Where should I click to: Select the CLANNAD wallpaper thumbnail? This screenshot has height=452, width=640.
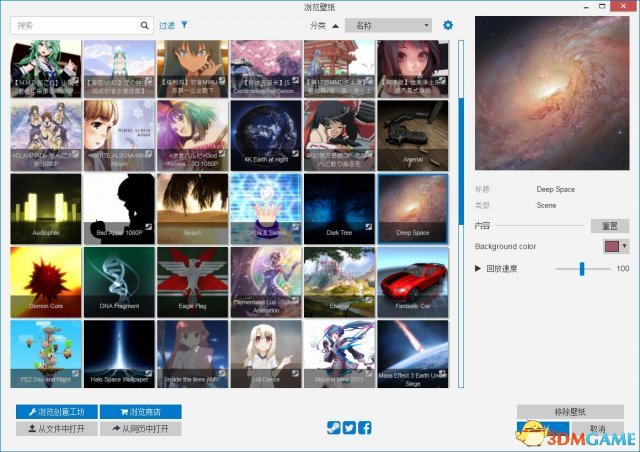[x=46, y=136]
